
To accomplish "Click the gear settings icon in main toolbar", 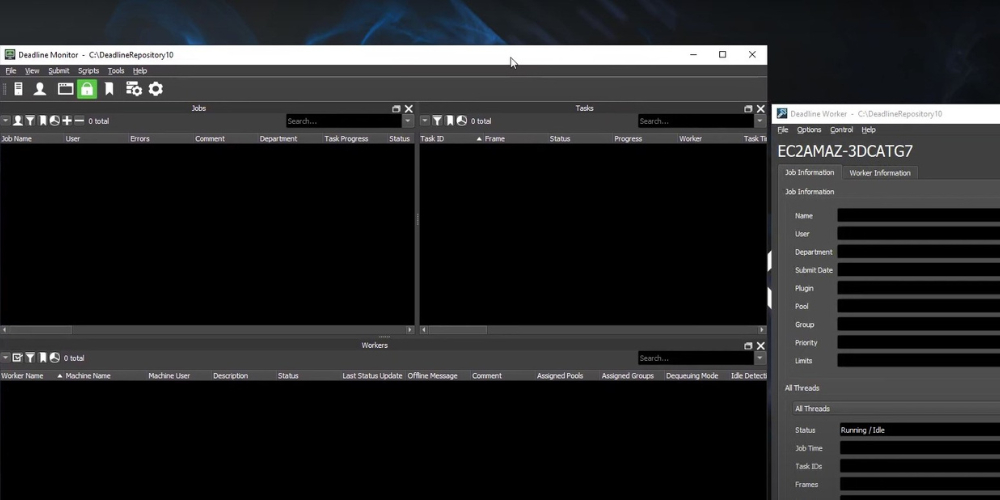I will click(156, 89).
